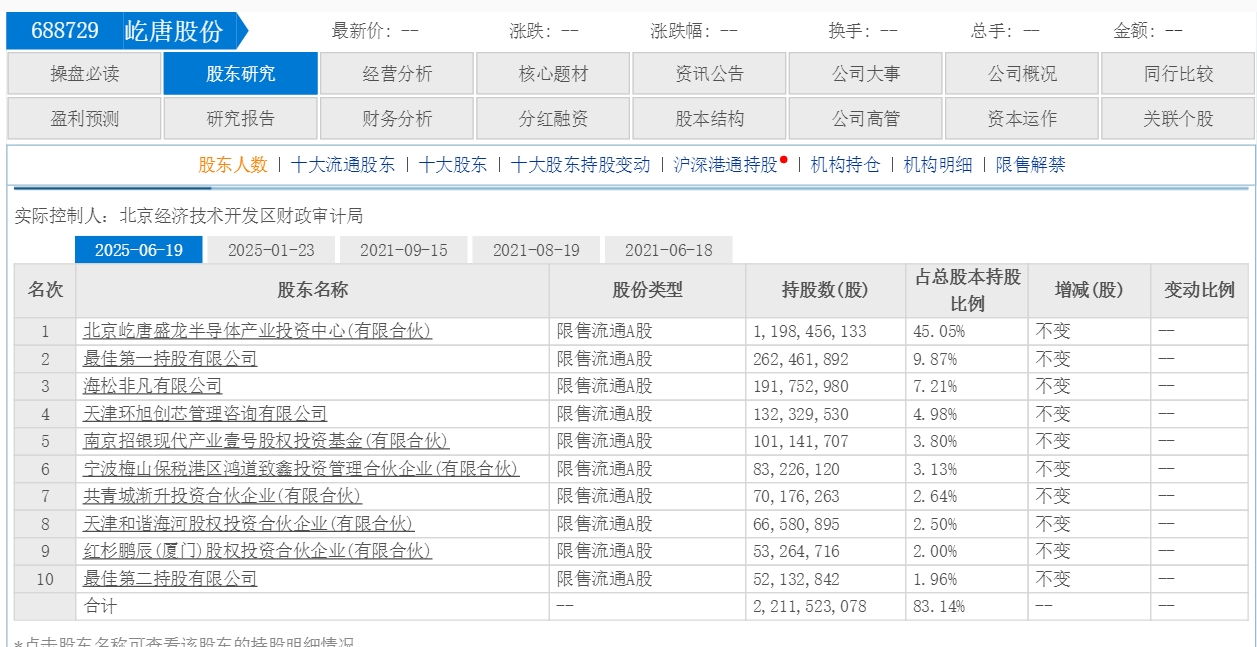
Task: Click the 变动比例 column header
Action: [1199, 291]
